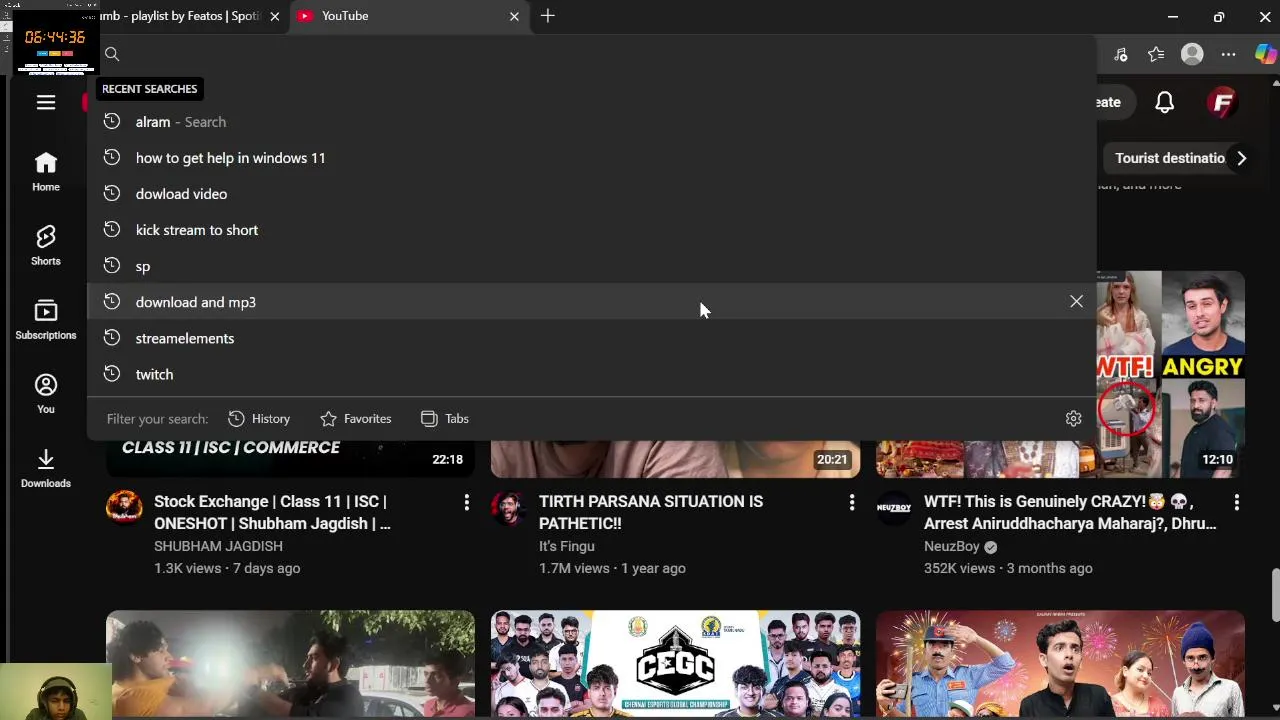Open the Copilot icon in toolbar
Screen dimensions: 1280x720
1266,54
